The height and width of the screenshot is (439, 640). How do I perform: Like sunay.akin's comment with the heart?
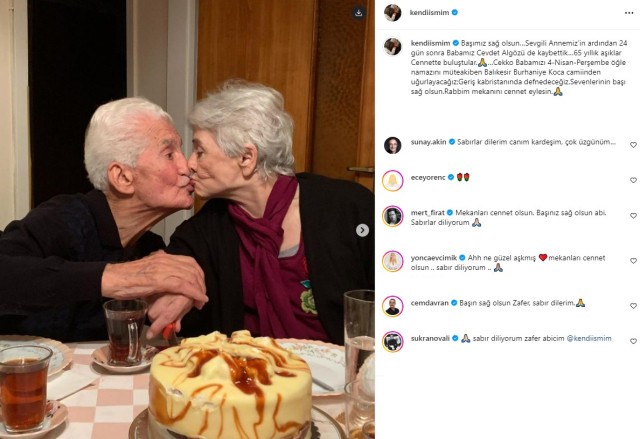coord(633,145)
